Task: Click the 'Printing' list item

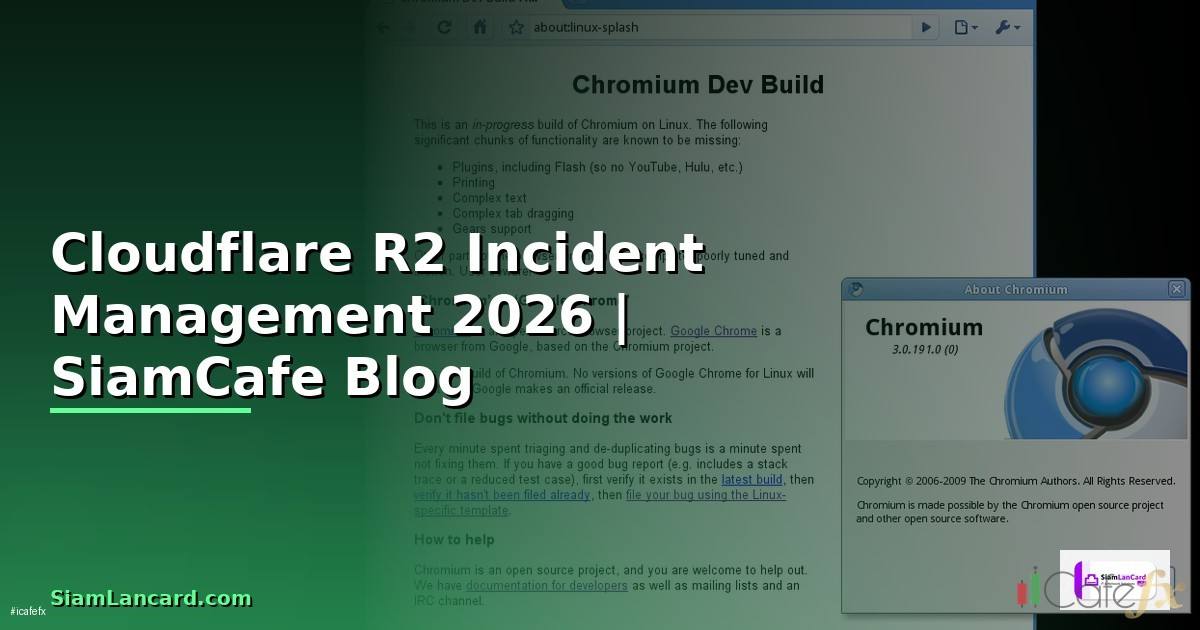Action: click(473, 183)
